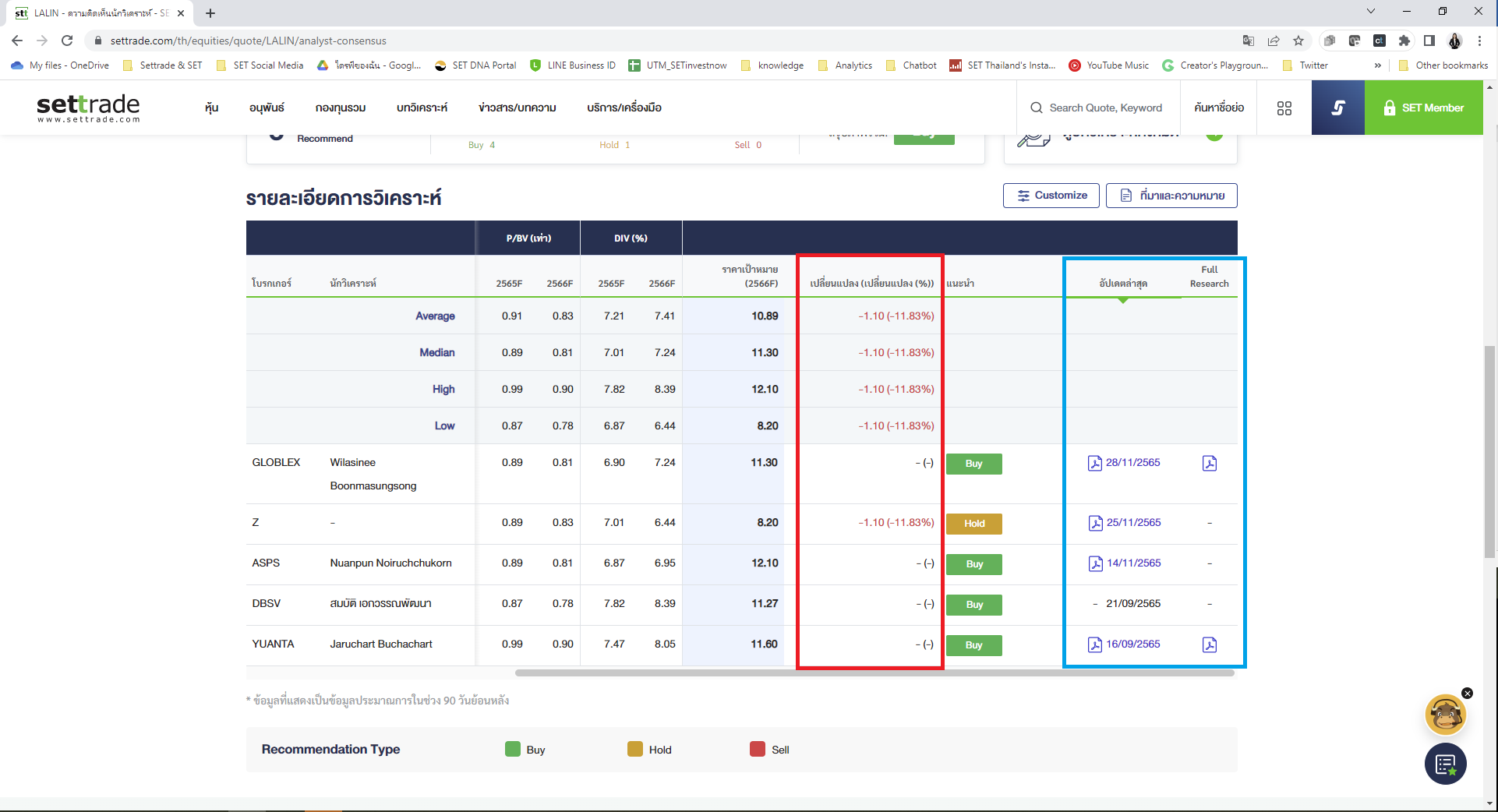Screen dimensions: 1498x812
Task: Select the green Buy swatch in the legend
Action: click(x=512, y=749)
